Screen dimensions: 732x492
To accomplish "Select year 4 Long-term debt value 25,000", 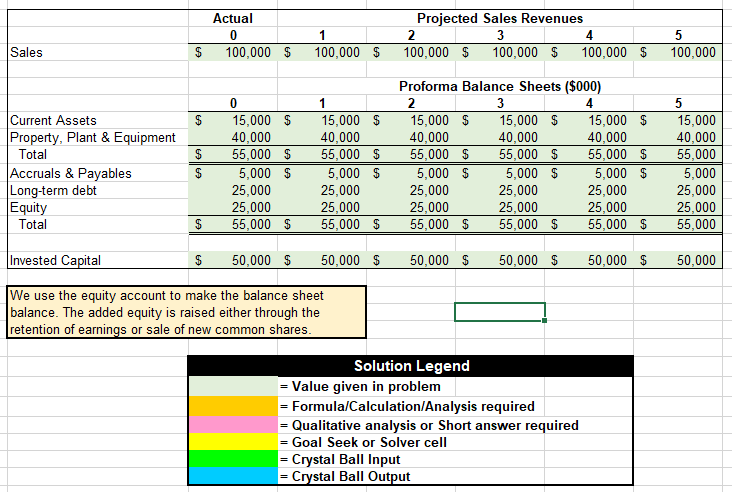I will (x=607, y=190).
